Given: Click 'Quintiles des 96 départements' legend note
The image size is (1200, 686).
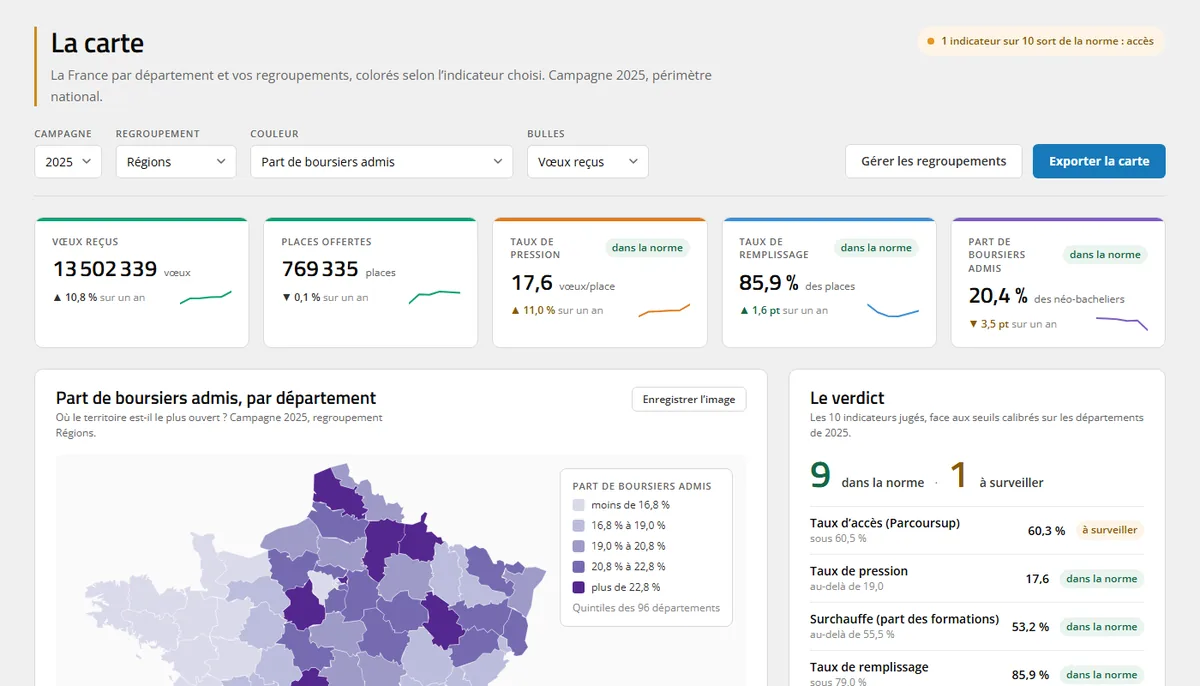Looking at the screenshot, I should click(646, 608).
